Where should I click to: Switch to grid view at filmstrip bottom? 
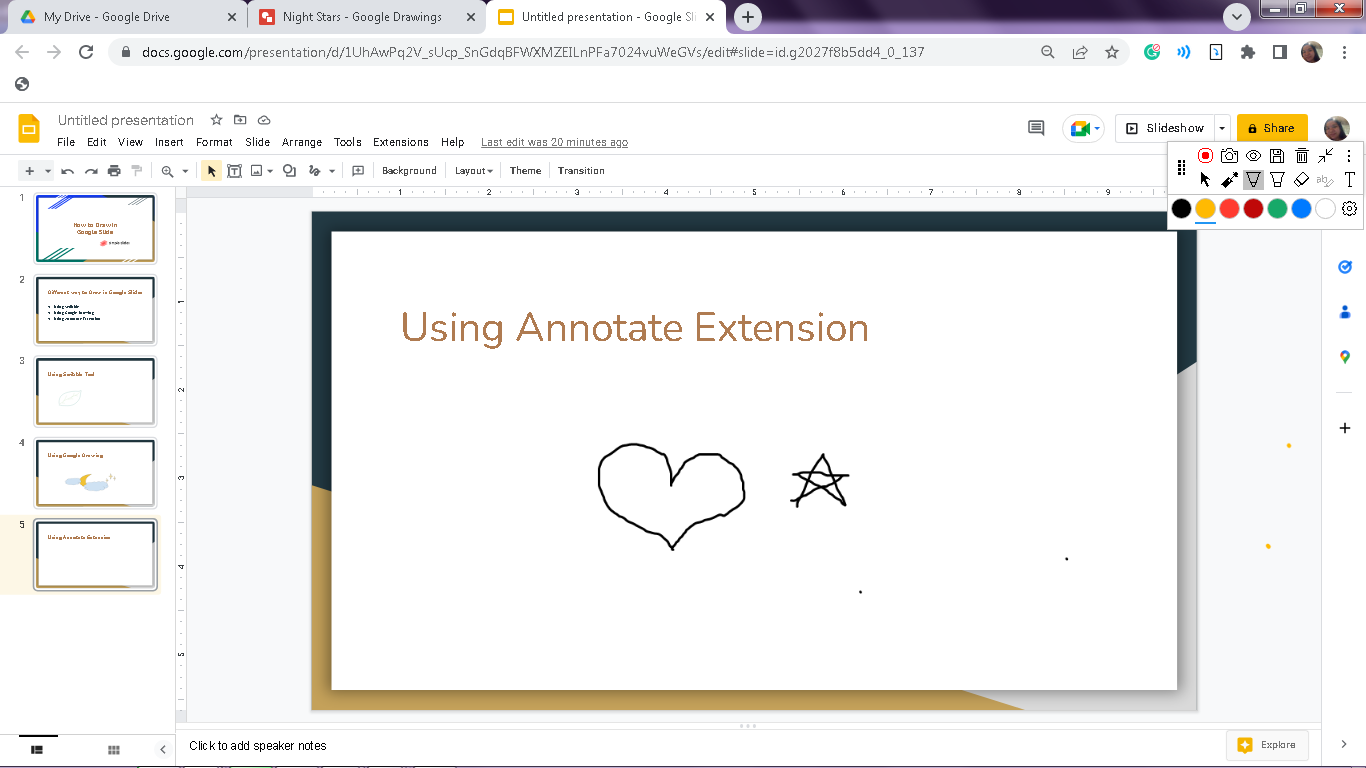pyautogui.click(x=114, y=749)
